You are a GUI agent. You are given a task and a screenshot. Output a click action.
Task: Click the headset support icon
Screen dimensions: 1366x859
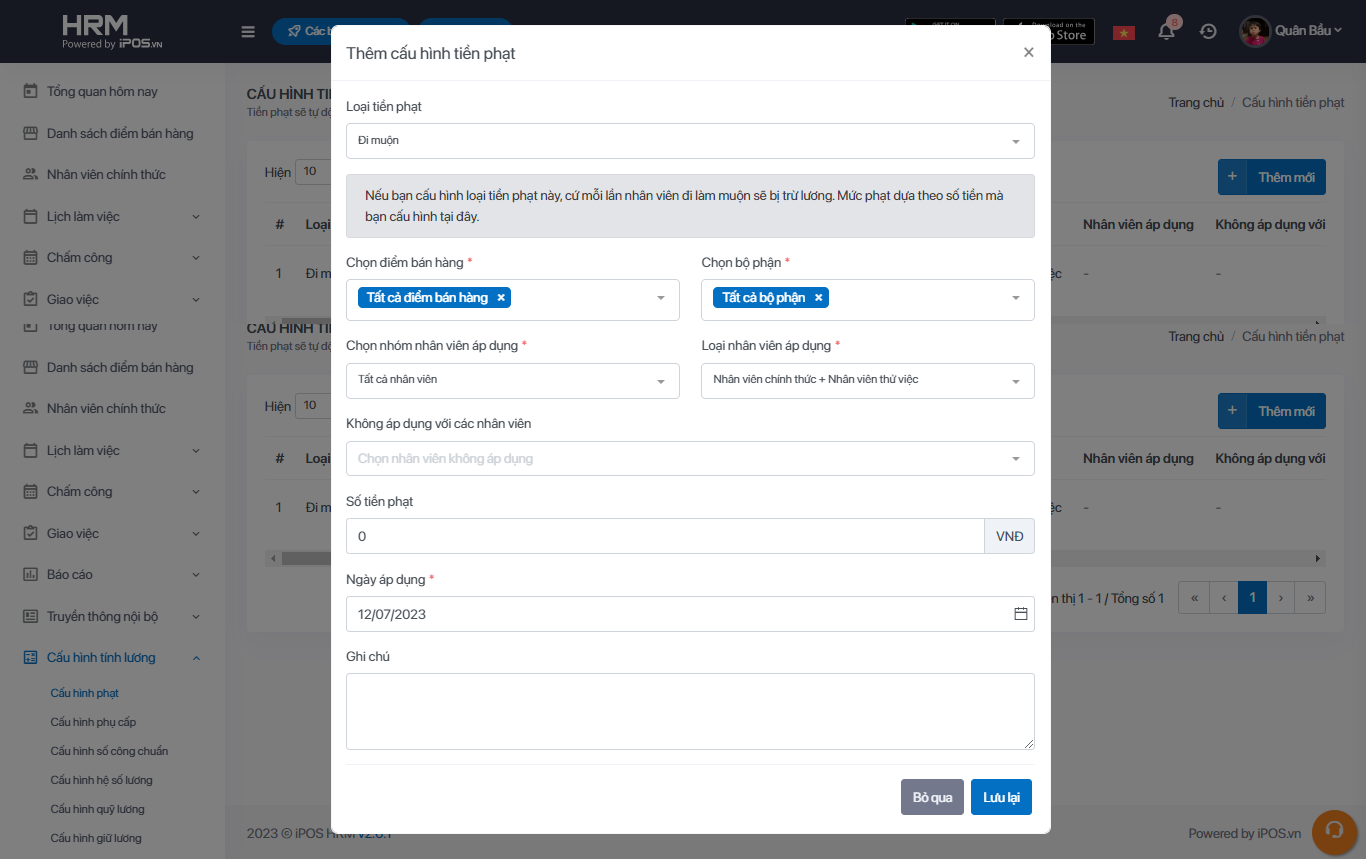(x=1333, y=831)
